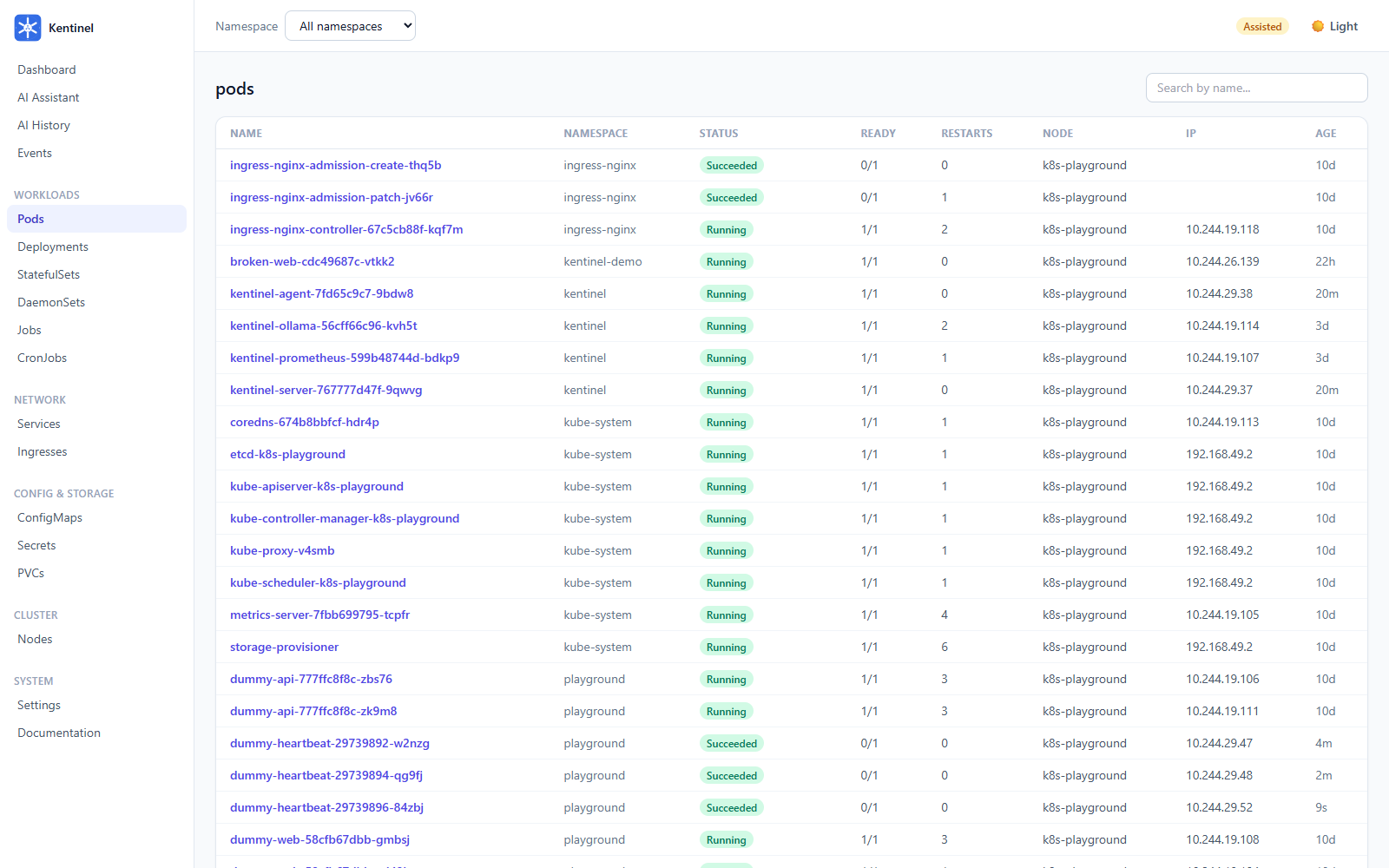
Task: Open pod metrics-server-7fbb699795-tcpfr
Action: 319,615
